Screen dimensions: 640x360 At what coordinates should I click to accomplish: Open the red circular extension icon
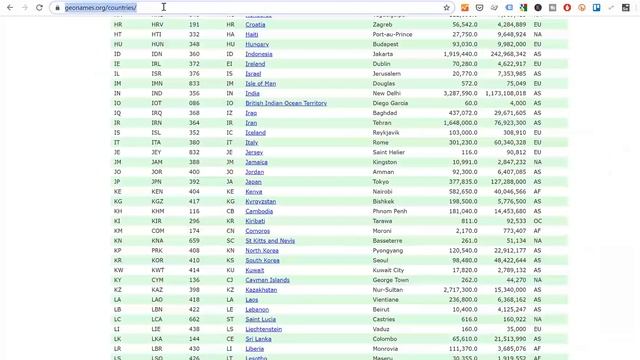(x=567, y=8)
